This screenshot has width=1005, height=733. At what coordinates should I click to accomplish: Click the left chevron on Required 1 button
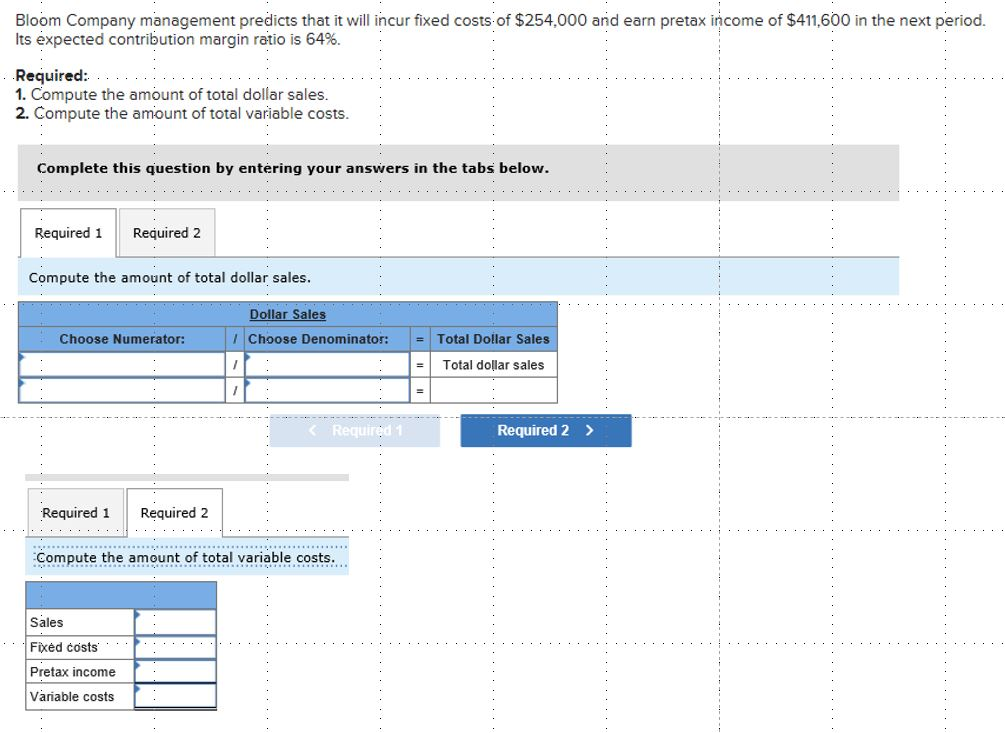point(313,431)
